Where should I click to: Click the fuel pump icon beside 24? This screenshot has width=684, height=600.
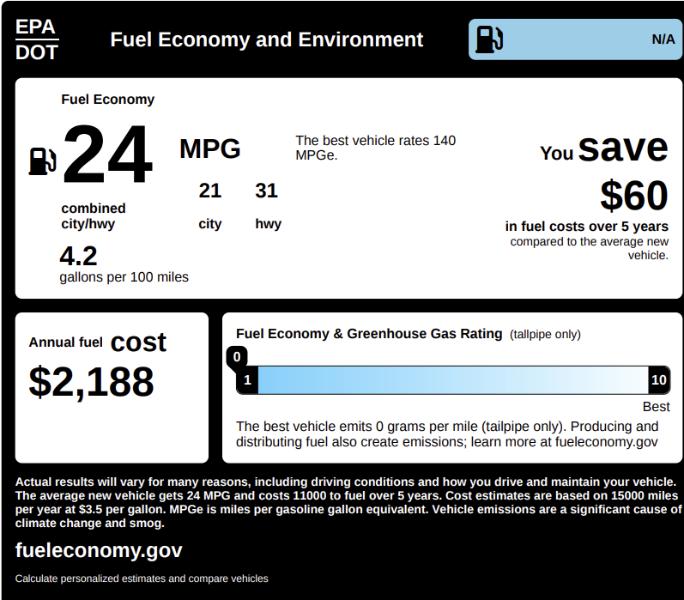point(43,160)
